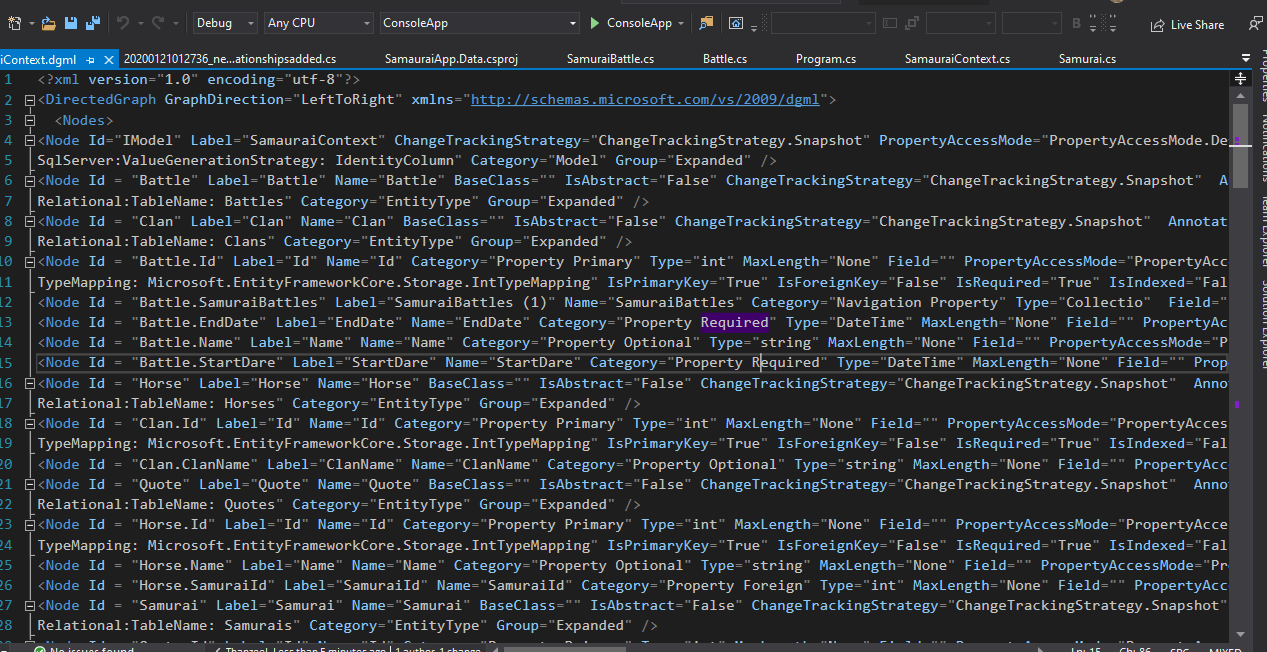Collapse the Quote node outline on line 21
Screen dimensions: 1267x652
tap(30, 484)
